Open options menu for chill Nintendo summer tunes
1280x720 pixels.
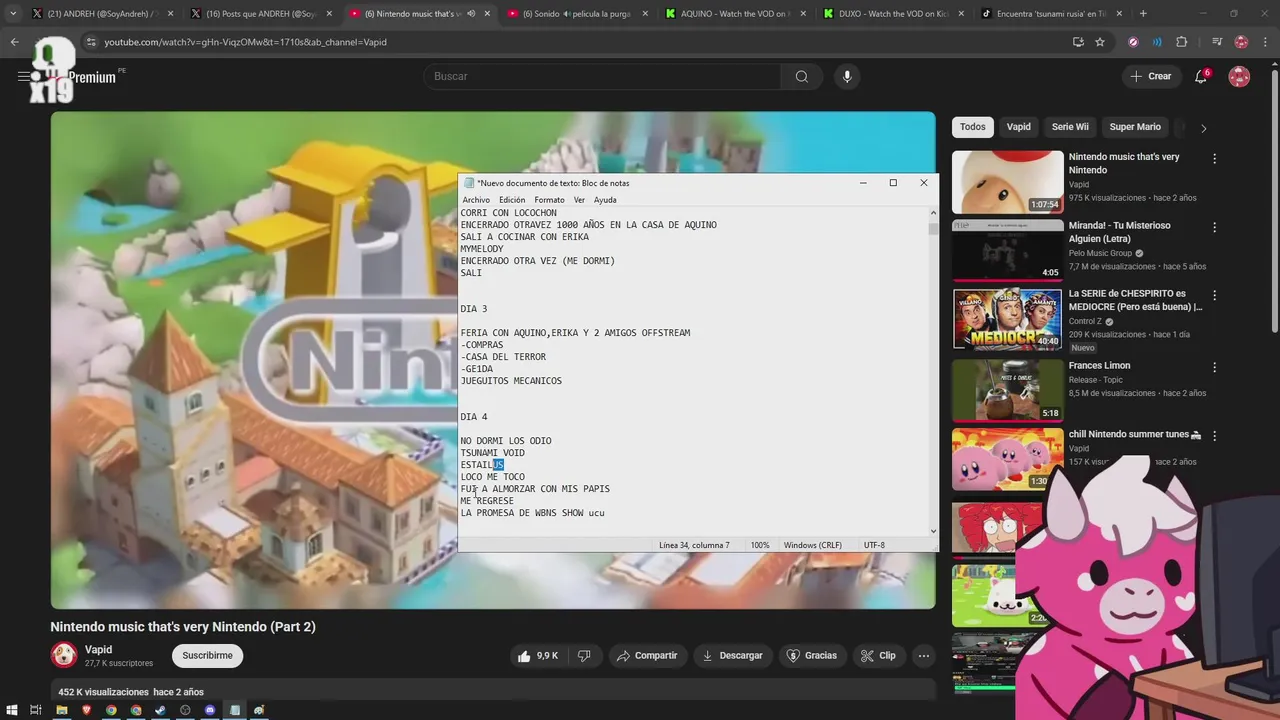[x=1215, y=436]
